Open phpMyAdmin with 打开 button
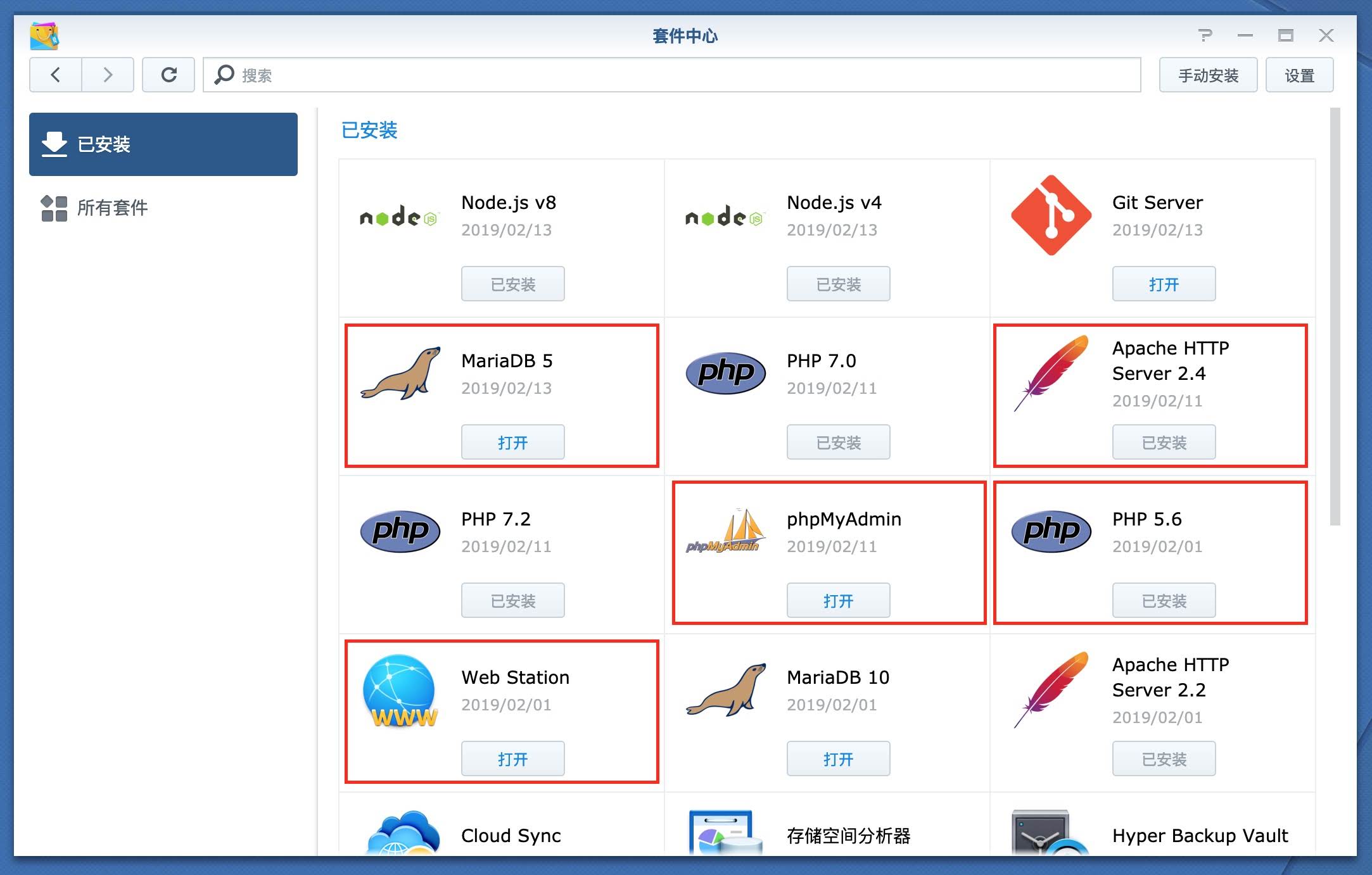The image size is (1372, 875). (839, 600)
